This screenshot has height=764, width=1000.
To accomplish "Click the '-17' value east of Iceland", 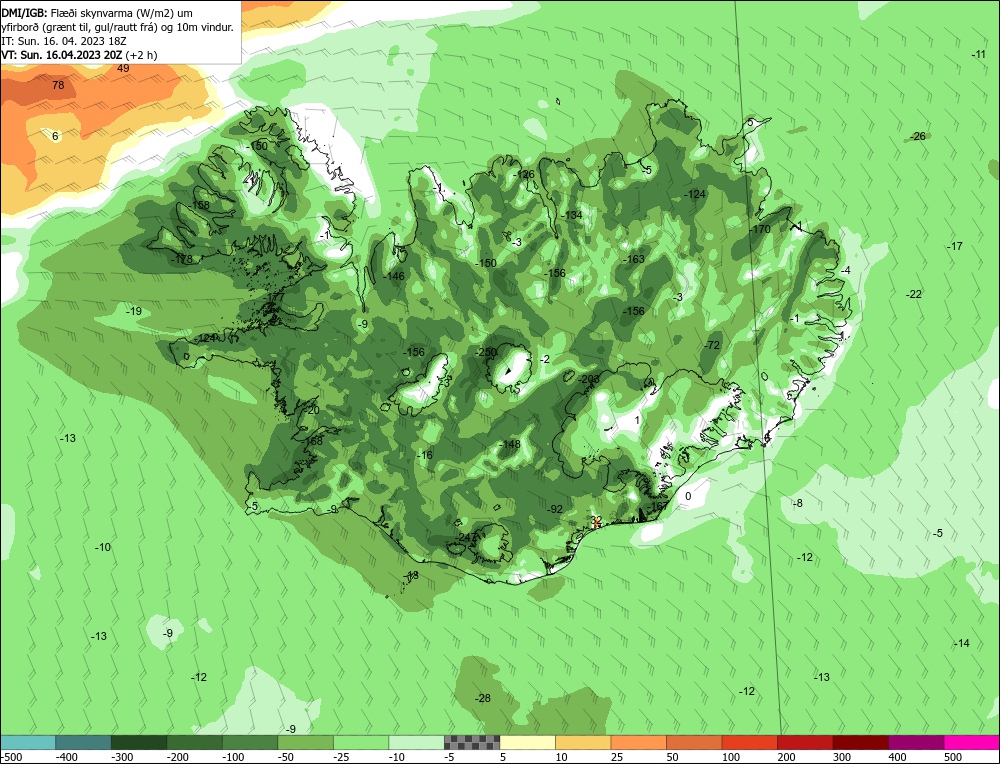I will pyautogui.click(x=954, y=246).
